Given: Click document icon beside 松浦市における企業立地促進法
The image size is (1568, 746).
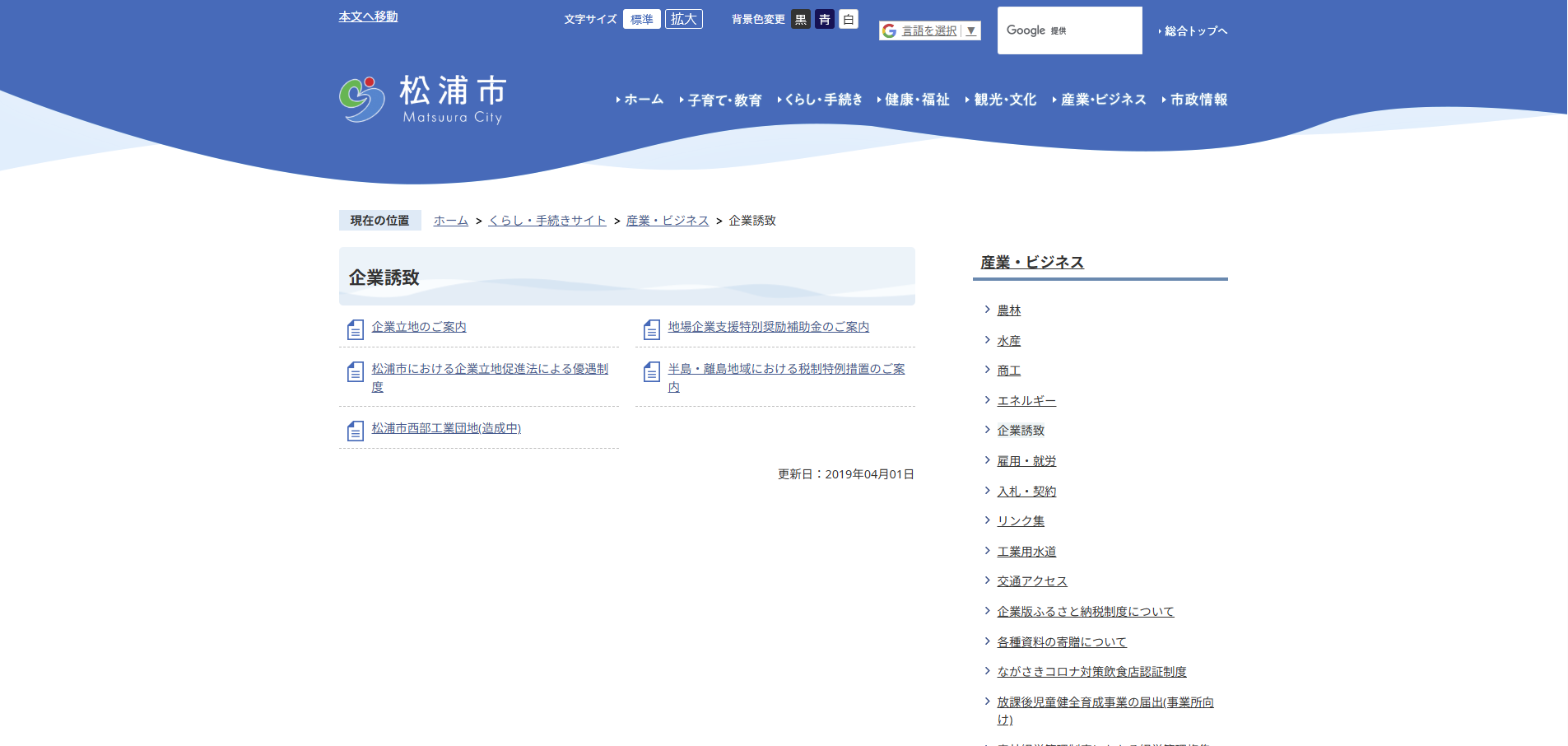Looking at the screenshot, I should click(356, 371).
